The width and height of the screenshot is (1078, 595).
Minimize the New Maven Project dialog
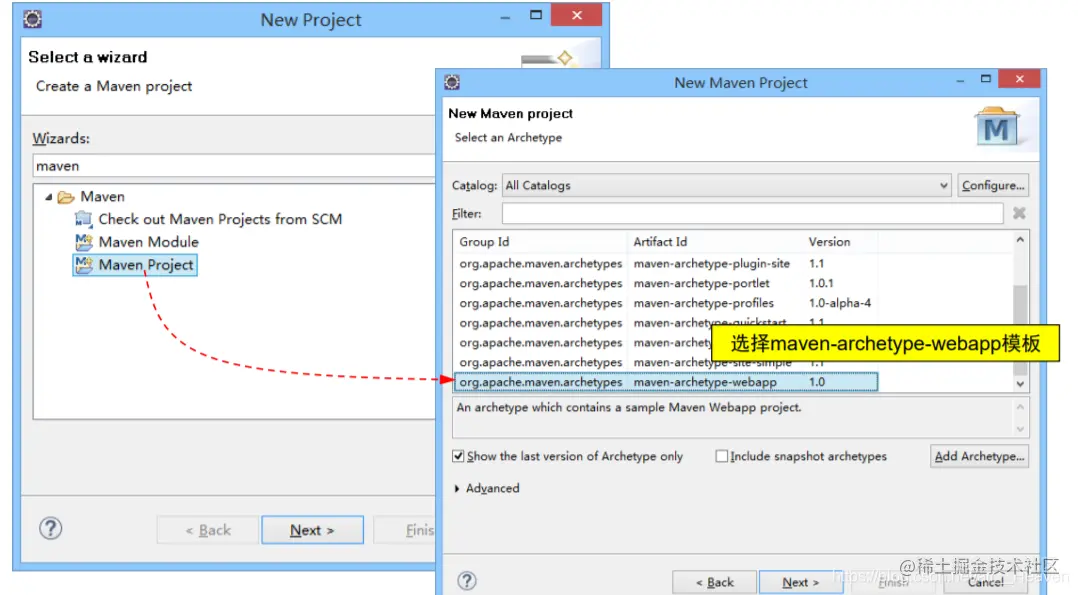tap(960, 81)
